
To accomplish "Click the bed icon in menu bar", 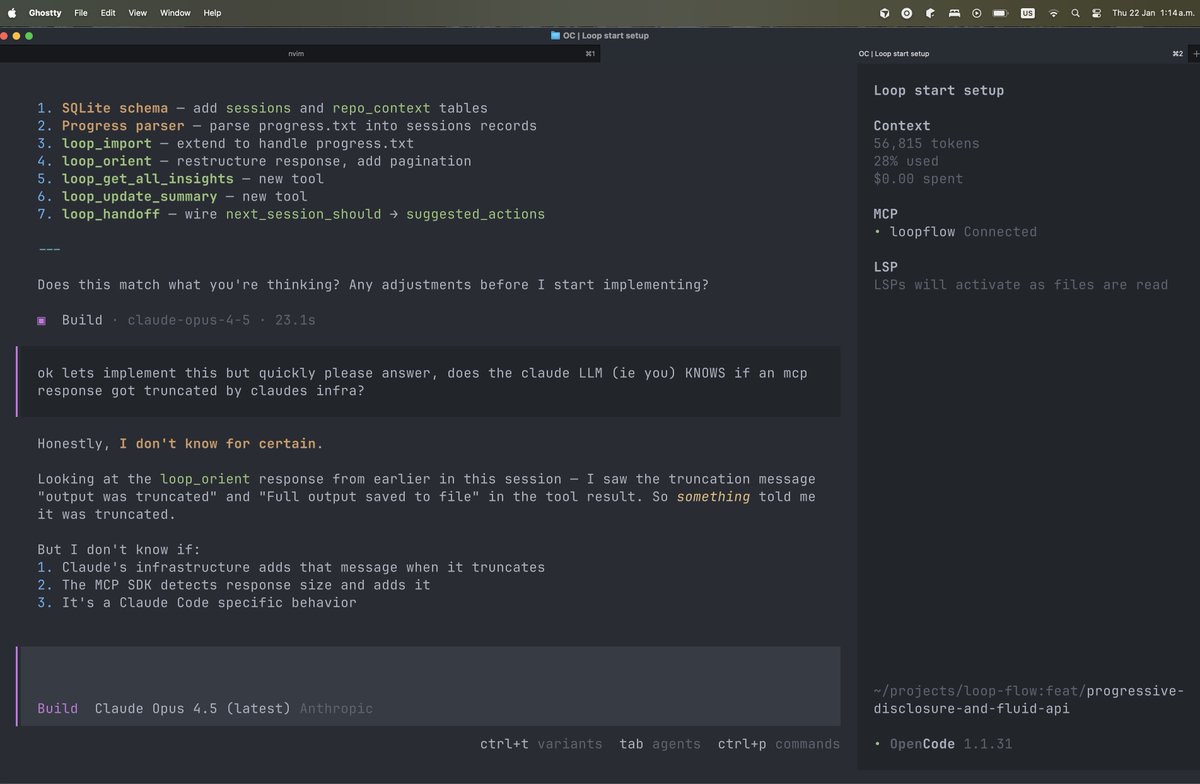I will pyautogui.click(x=954, y=13).
